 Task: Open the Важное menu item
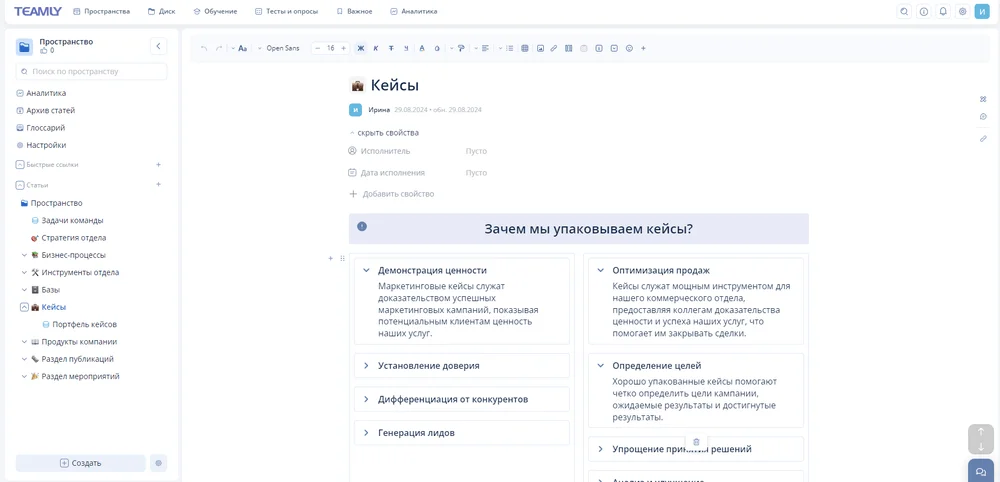pos(355,11)
